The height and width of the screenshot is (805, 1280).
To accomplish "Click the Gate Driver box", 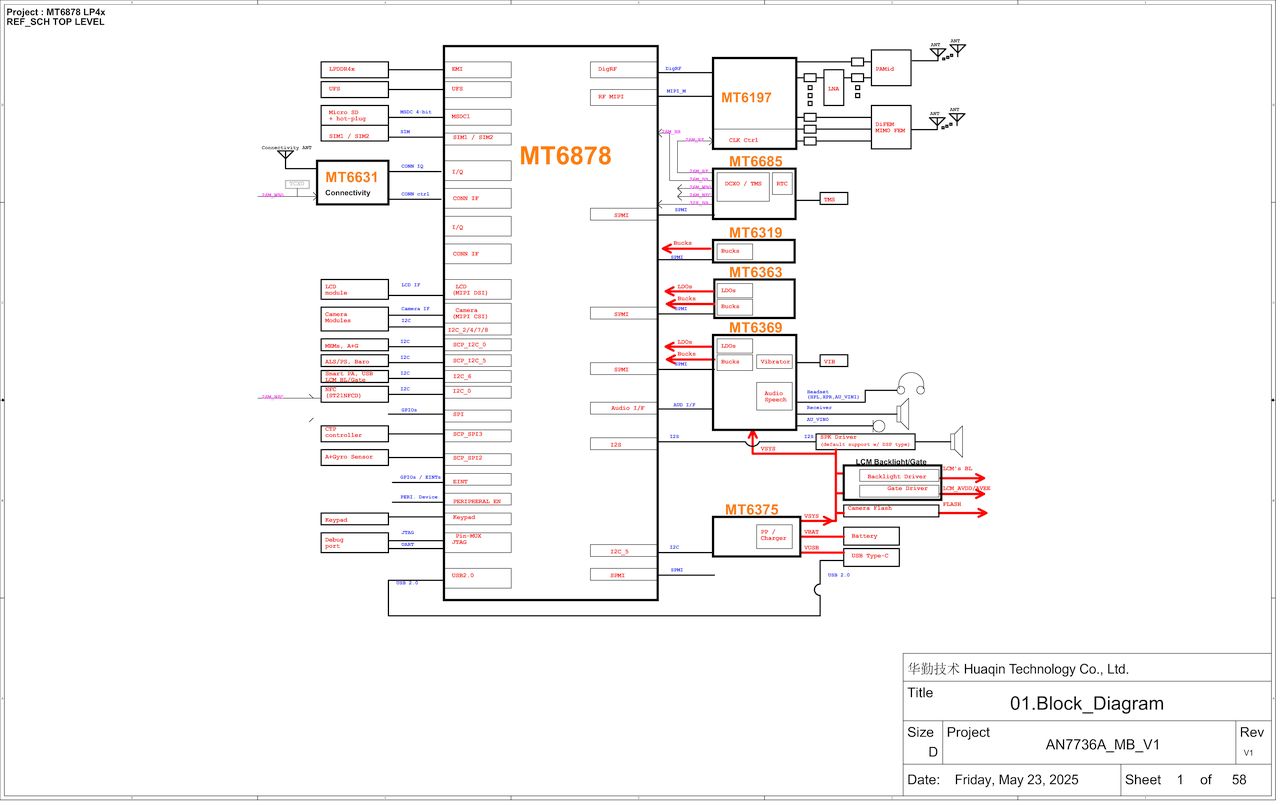I will (x=899, y=489).
